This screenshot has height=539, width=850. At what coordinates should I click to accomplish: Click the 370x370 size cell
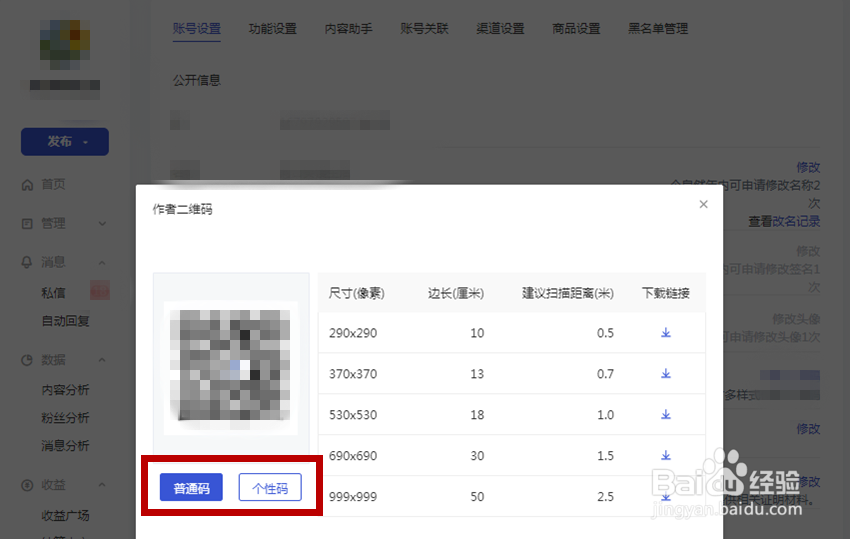(353, 374)
